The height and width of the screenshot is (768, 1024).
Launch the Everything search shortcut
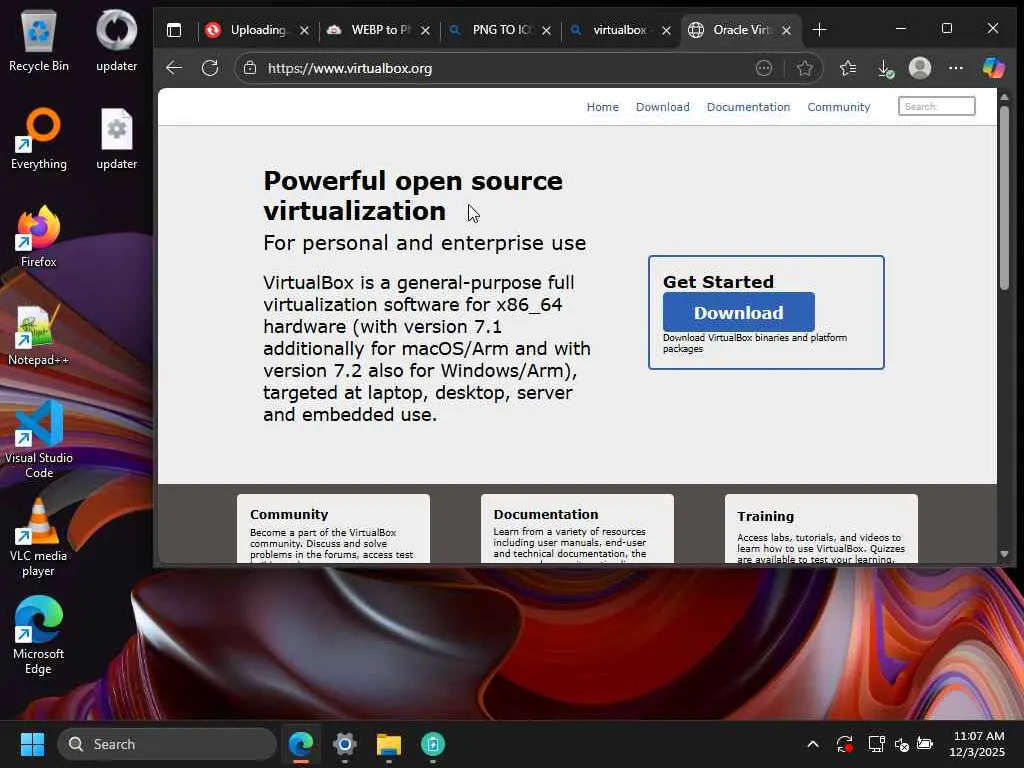pos(39,138)
